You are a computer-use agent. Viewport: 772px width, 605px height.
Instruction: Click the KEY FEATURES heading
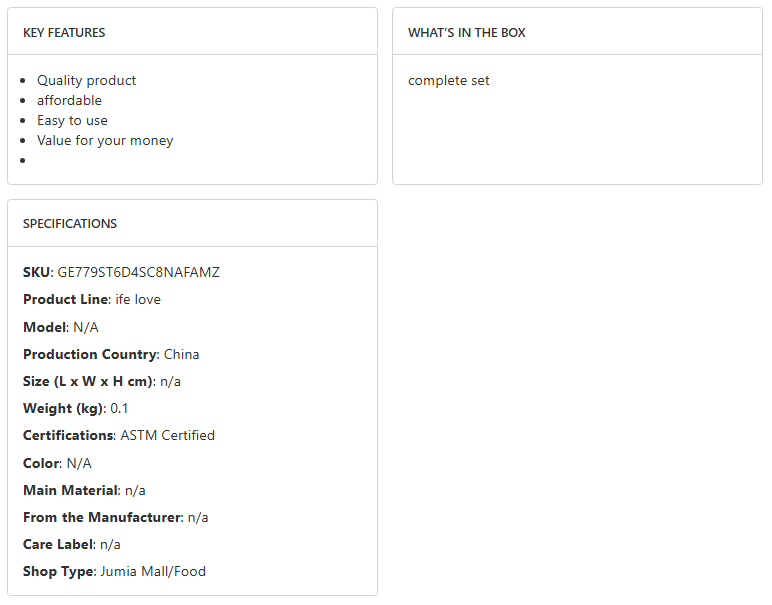pos(64,33)
